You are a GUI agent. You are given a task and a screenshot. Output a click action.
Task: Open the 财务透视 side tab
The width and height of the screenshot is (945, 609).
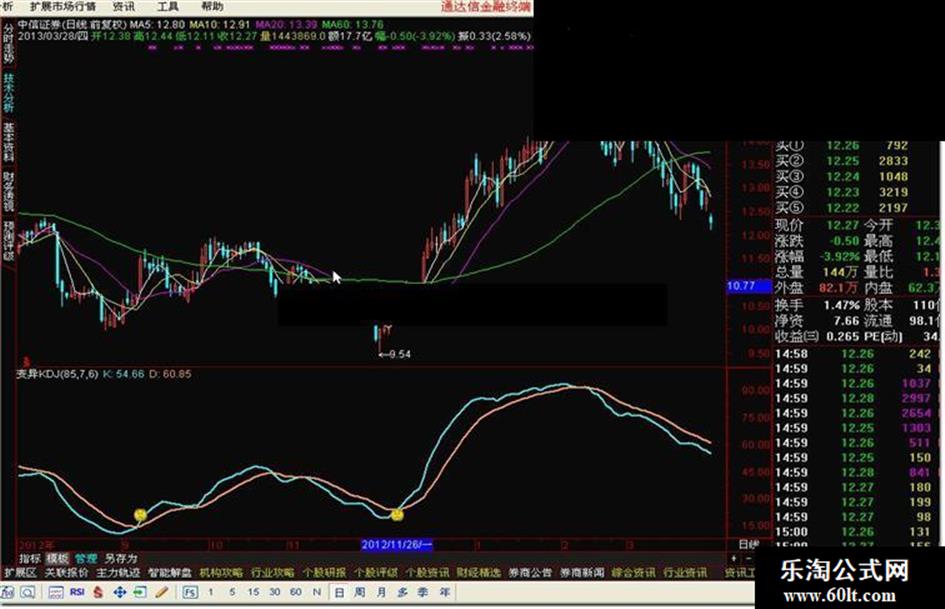pos(8,191)
